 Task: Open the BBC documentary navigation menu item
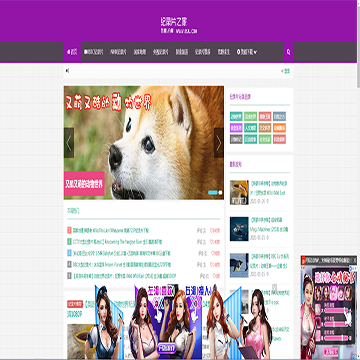94,52
